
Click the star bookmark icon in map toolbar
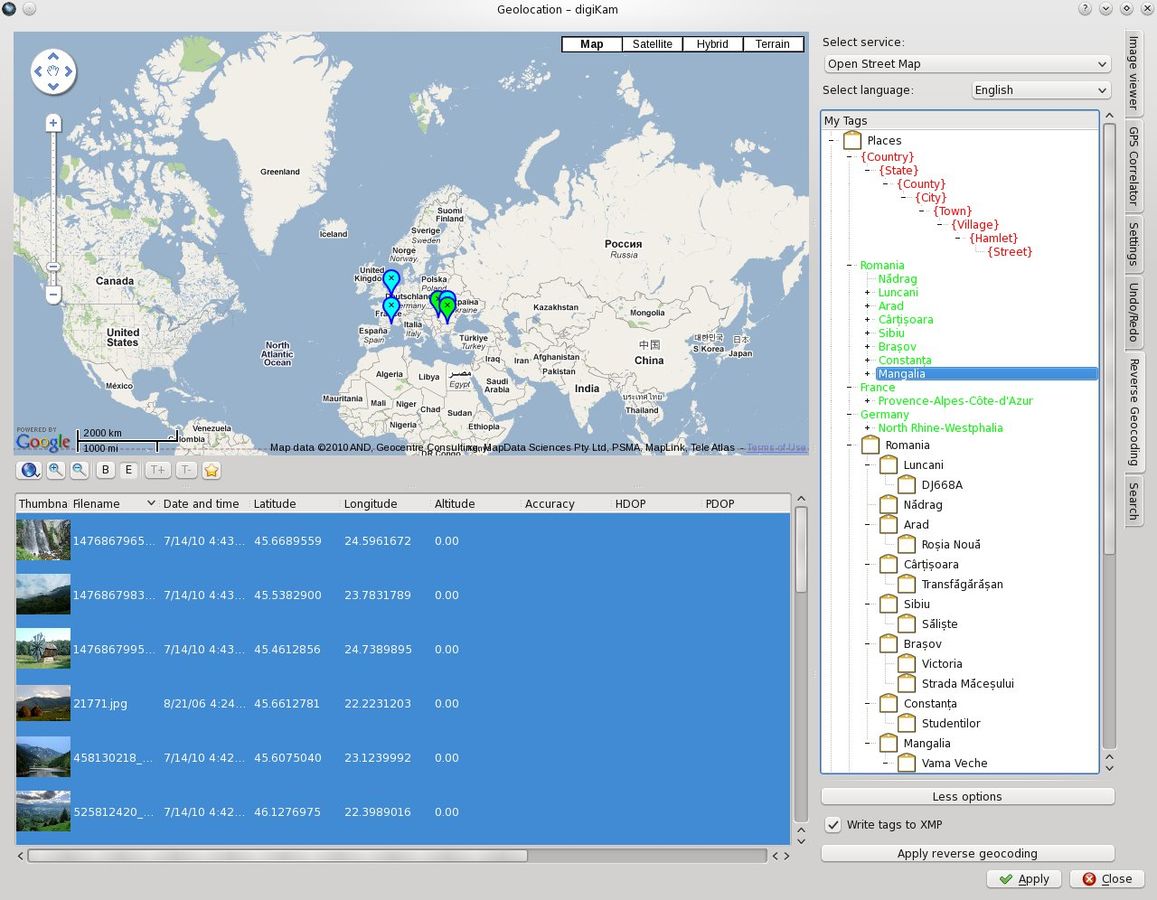[x=212, y=470]
